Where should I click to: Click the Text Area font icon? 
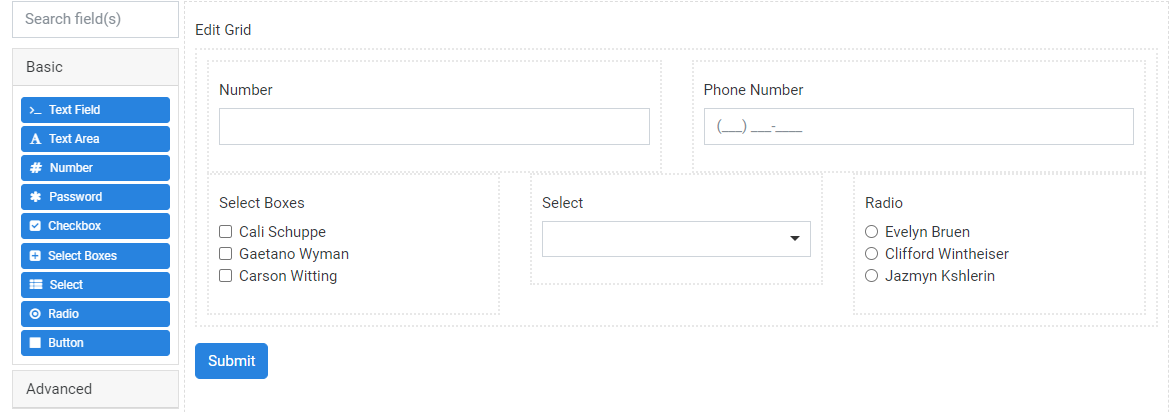(x=35, y=140)
